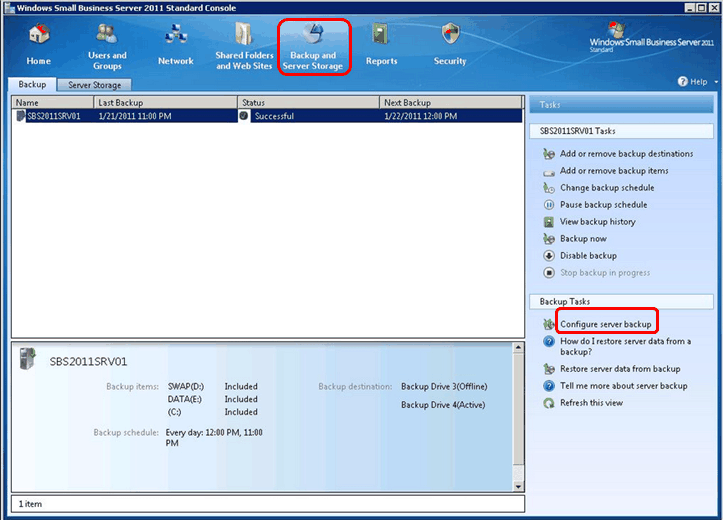
Task: Click the Pause backup schedule link
Action: coord(603,205)
